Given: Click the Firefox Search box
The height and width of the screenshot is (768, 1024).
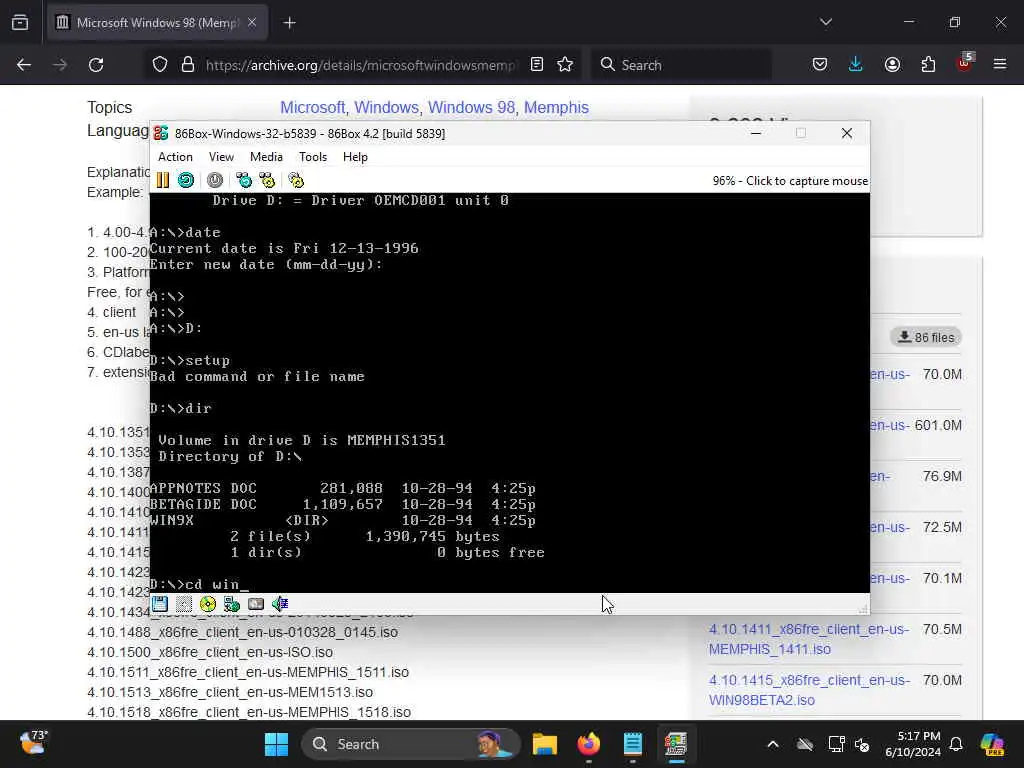Looking at the screenshot, I should click(681, 65).
